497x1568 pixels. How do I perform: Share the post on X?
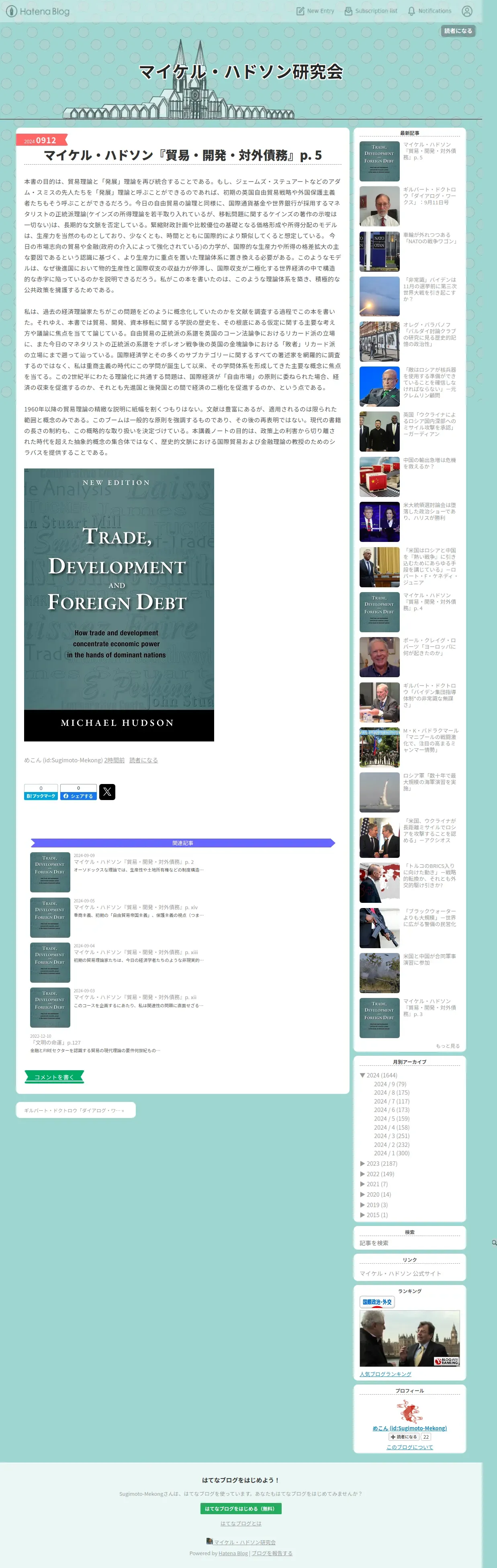pyautogui.click(x=107, y=792)
